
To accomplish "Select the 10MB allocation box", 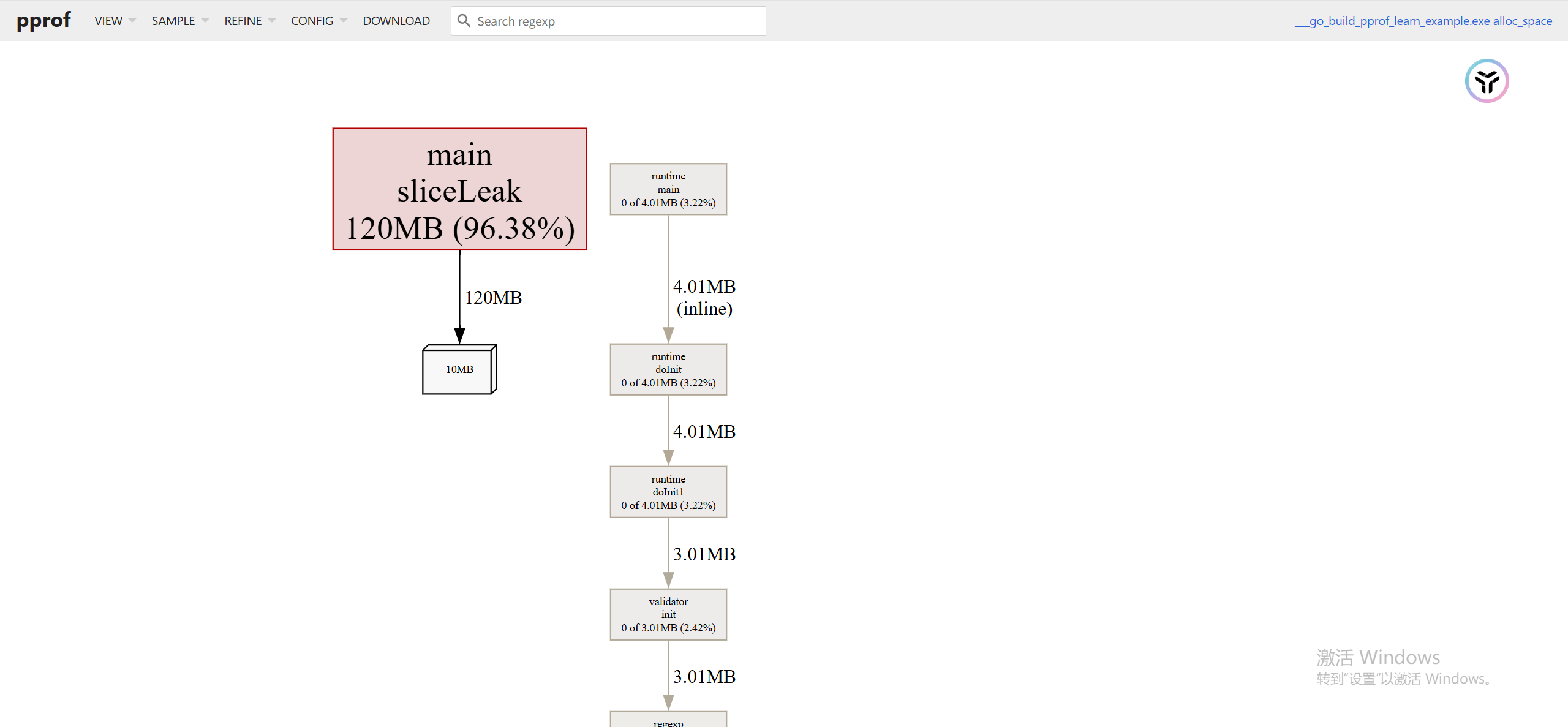I will coord(459,369).
